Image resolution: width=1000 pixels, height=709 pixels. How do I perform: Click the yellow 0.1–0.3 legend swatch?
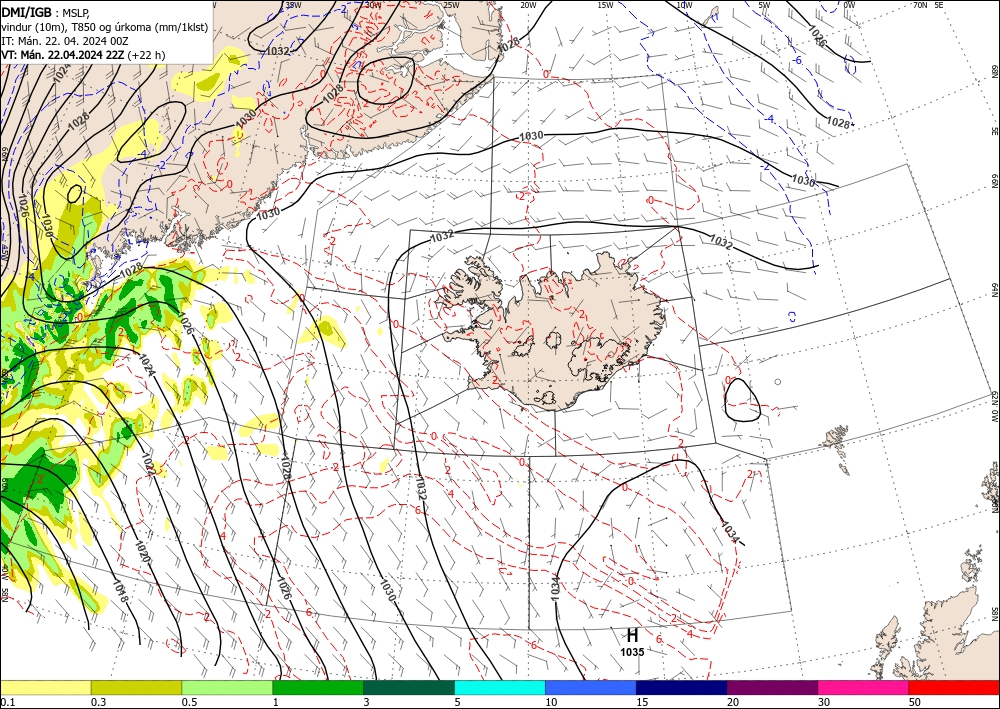click(x=45, y=687)
